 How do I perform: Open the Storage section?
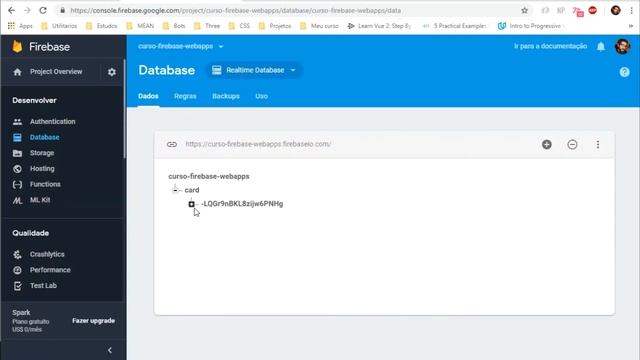[42, 153]
